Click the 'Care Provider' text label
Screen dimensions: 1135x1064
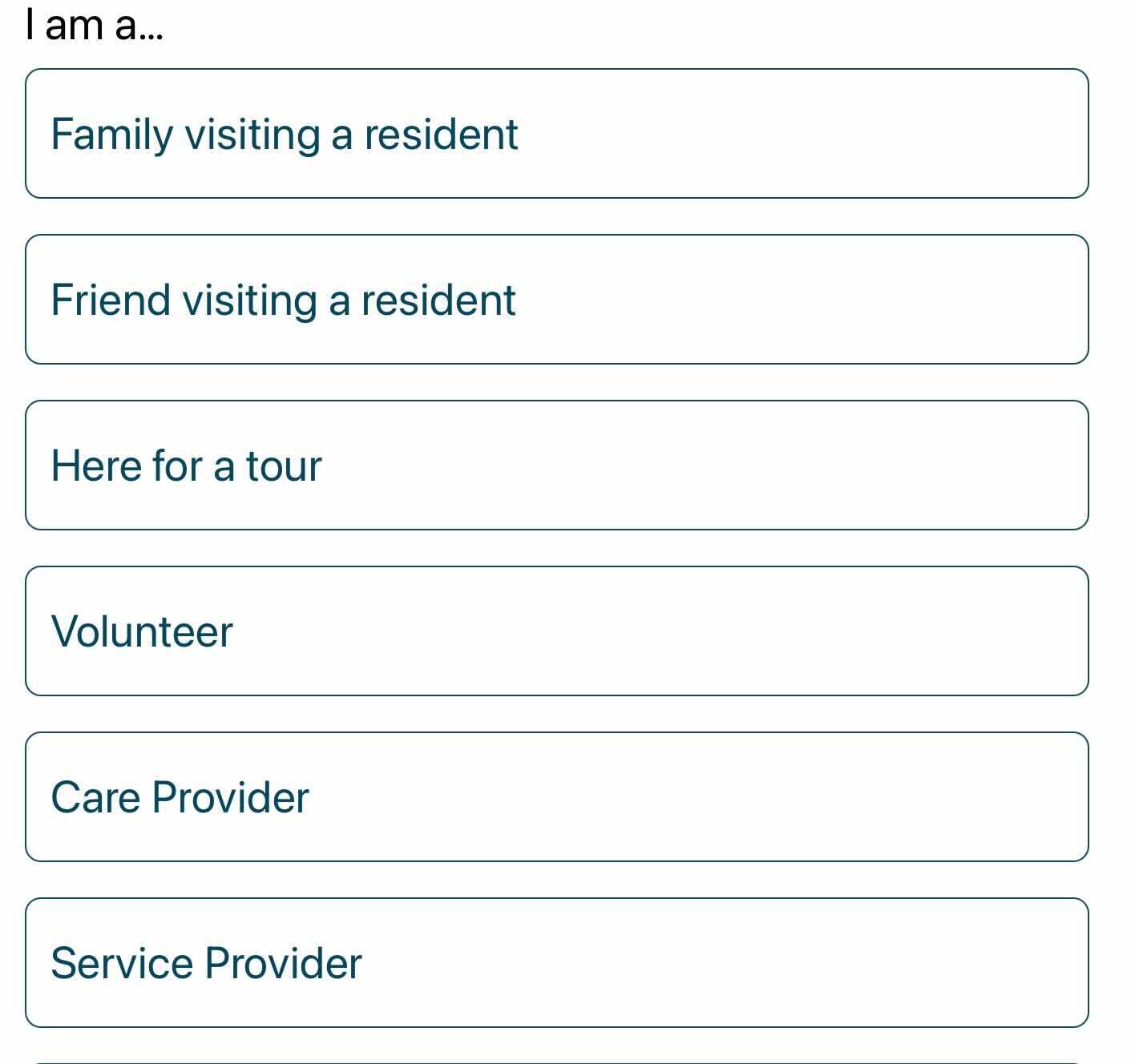pyautogui.click(x=180, y=797)
